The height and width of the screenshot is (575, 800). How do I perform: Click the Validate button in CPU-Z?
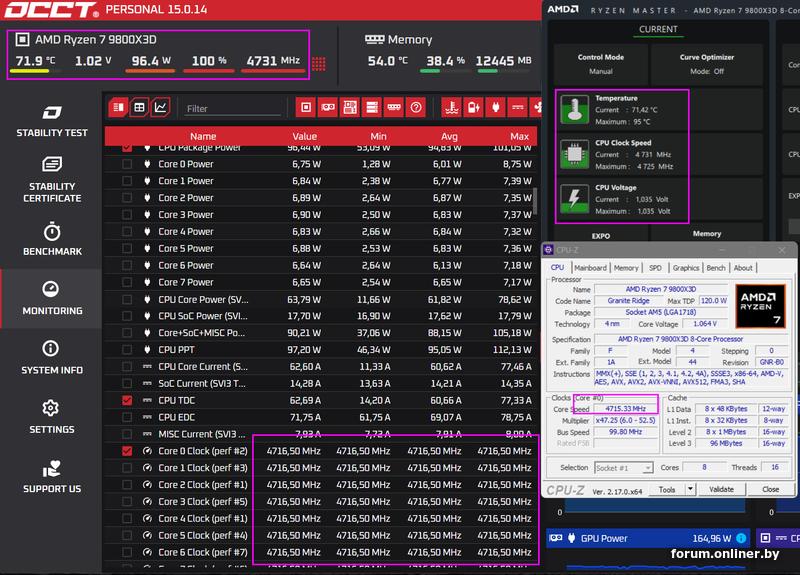pos(721,489)
